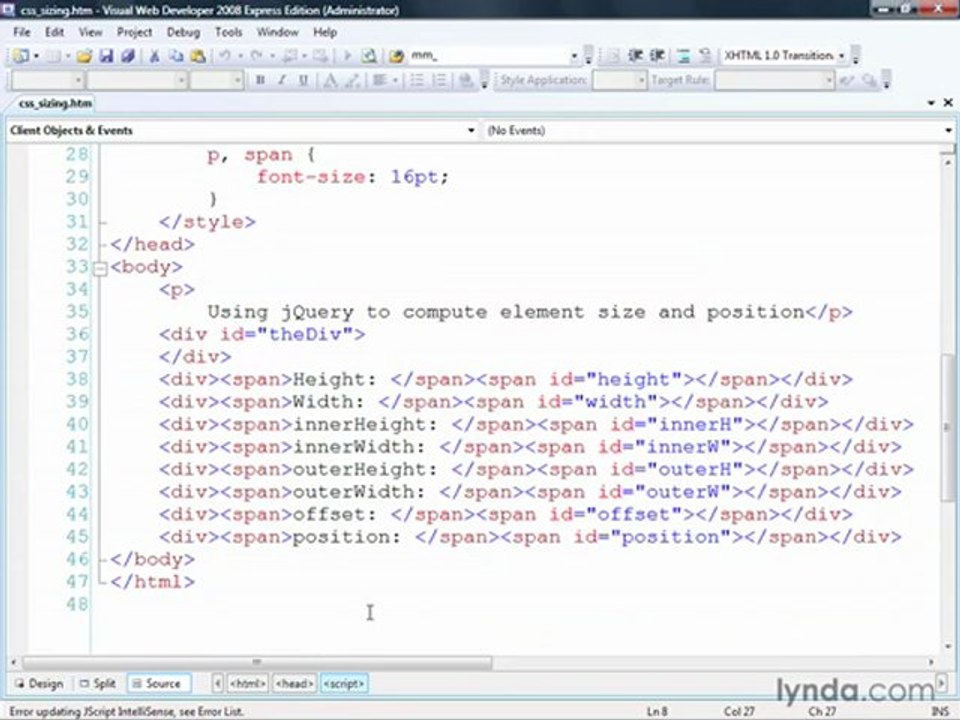Viewport: 960px width, 720px height.
Task: Click the Format Document toolbar icon
Action: coord(684,56)
